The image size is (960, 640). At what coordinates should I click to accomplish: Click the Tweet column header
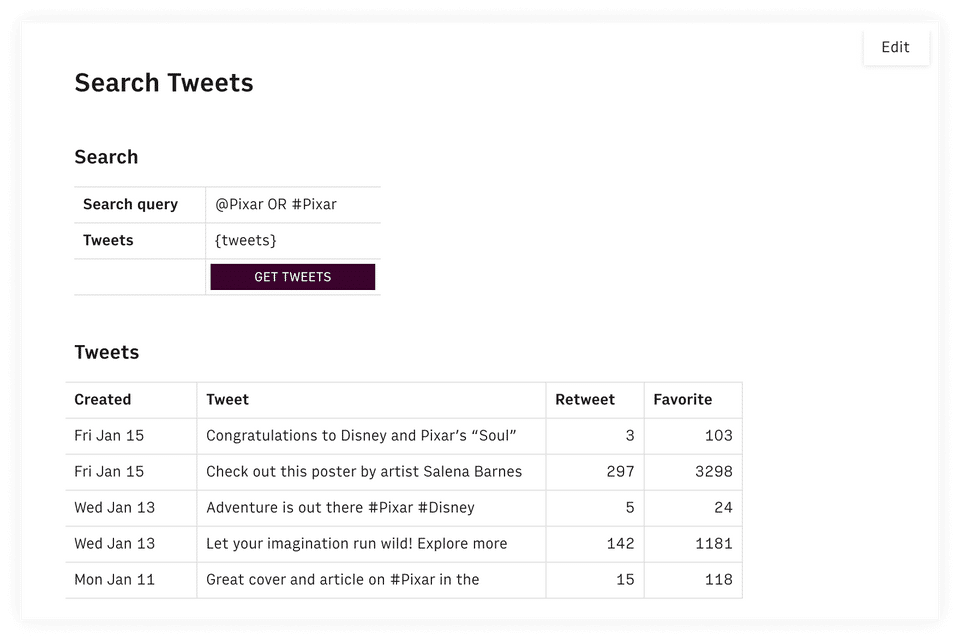(228, 400)
